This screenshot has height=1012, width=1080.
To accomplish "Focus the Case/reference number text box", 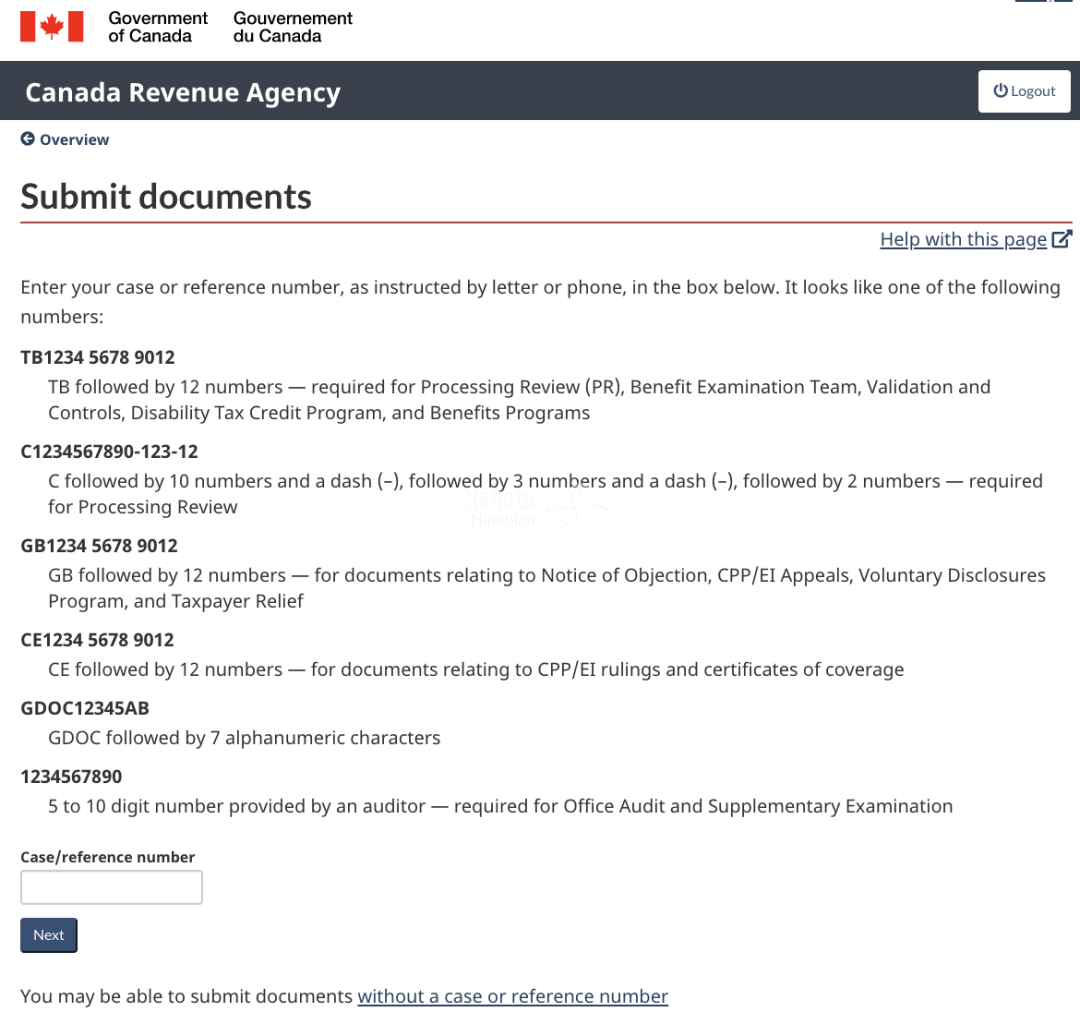I will click(x=111, y=887).
